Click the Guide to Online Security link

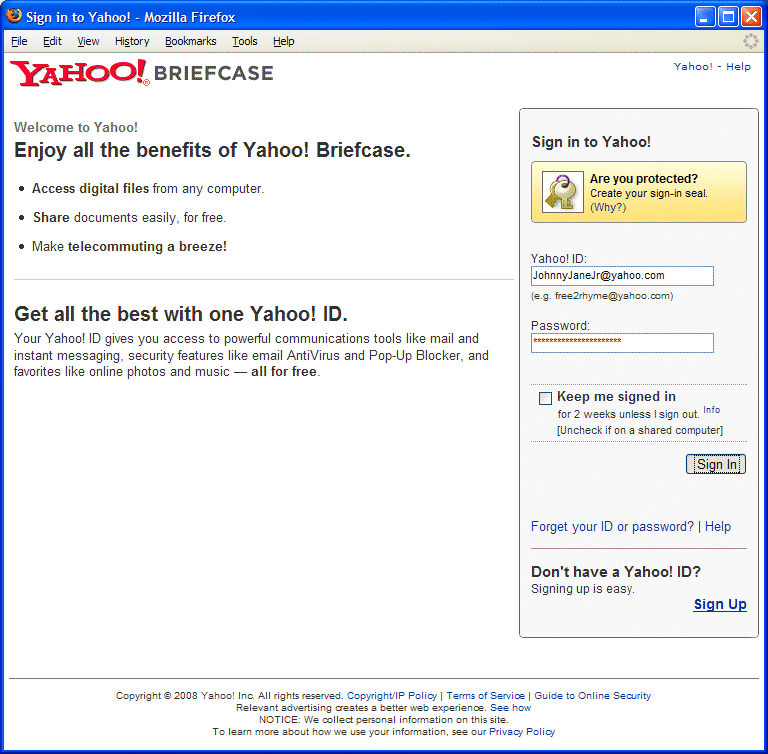click(x=593, y=696)
